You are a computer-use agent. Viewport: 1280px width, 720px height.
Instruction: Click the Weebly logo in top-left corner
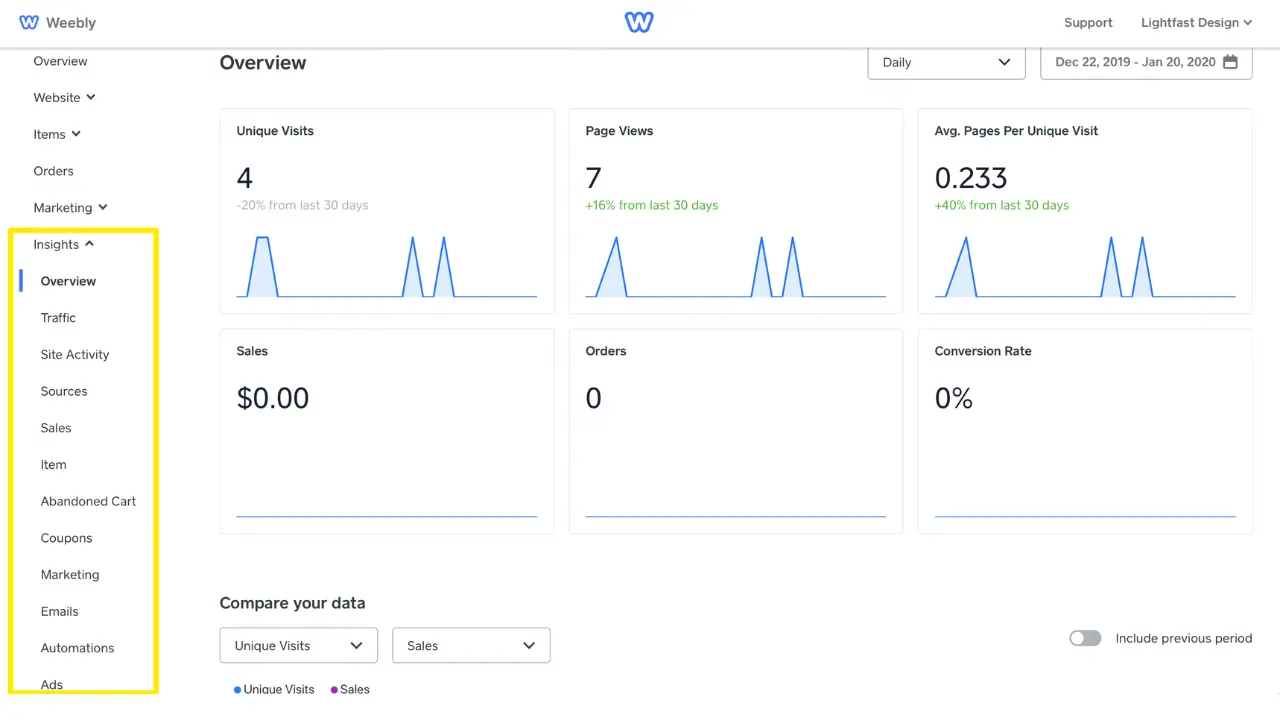click(57, 22)
